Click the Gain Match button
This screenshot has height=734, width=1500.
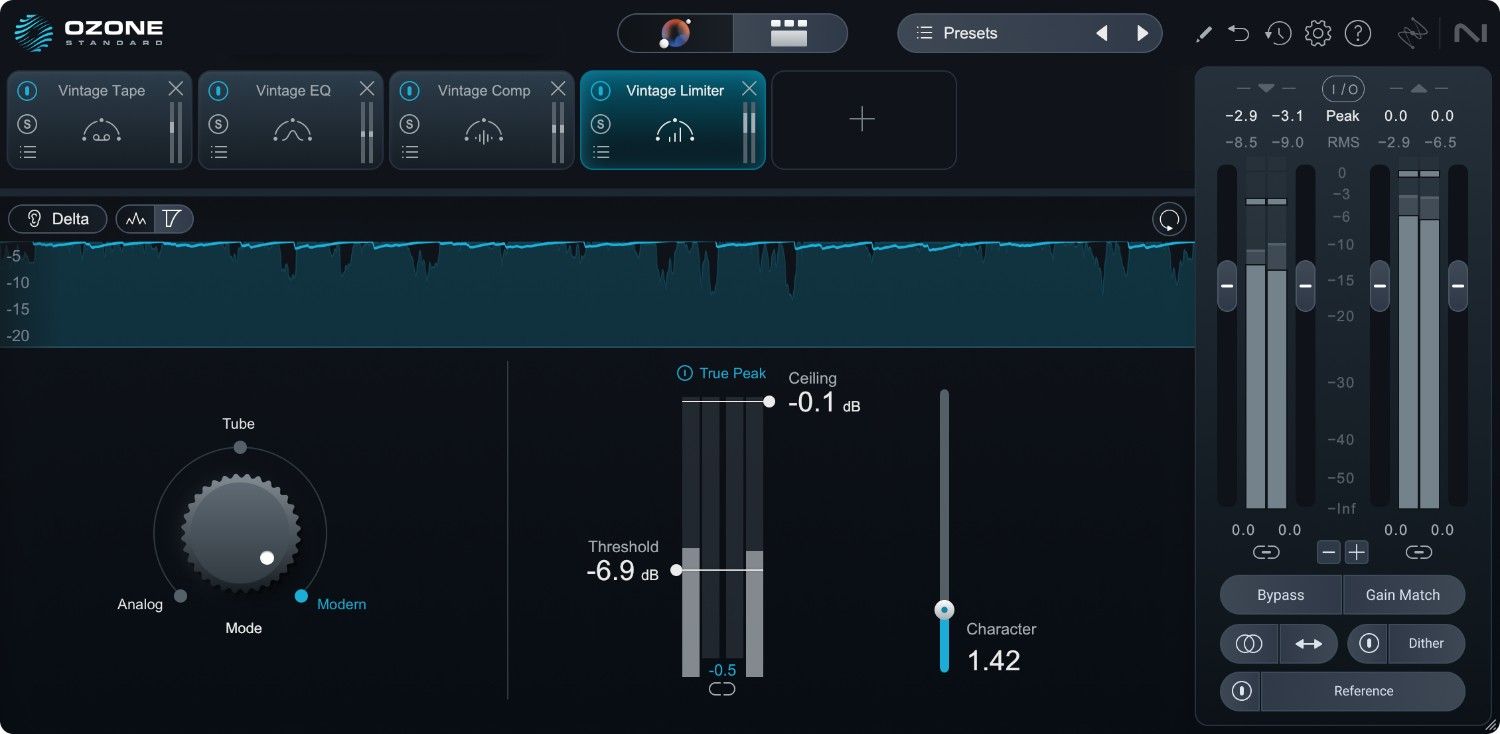point(1404,594)
